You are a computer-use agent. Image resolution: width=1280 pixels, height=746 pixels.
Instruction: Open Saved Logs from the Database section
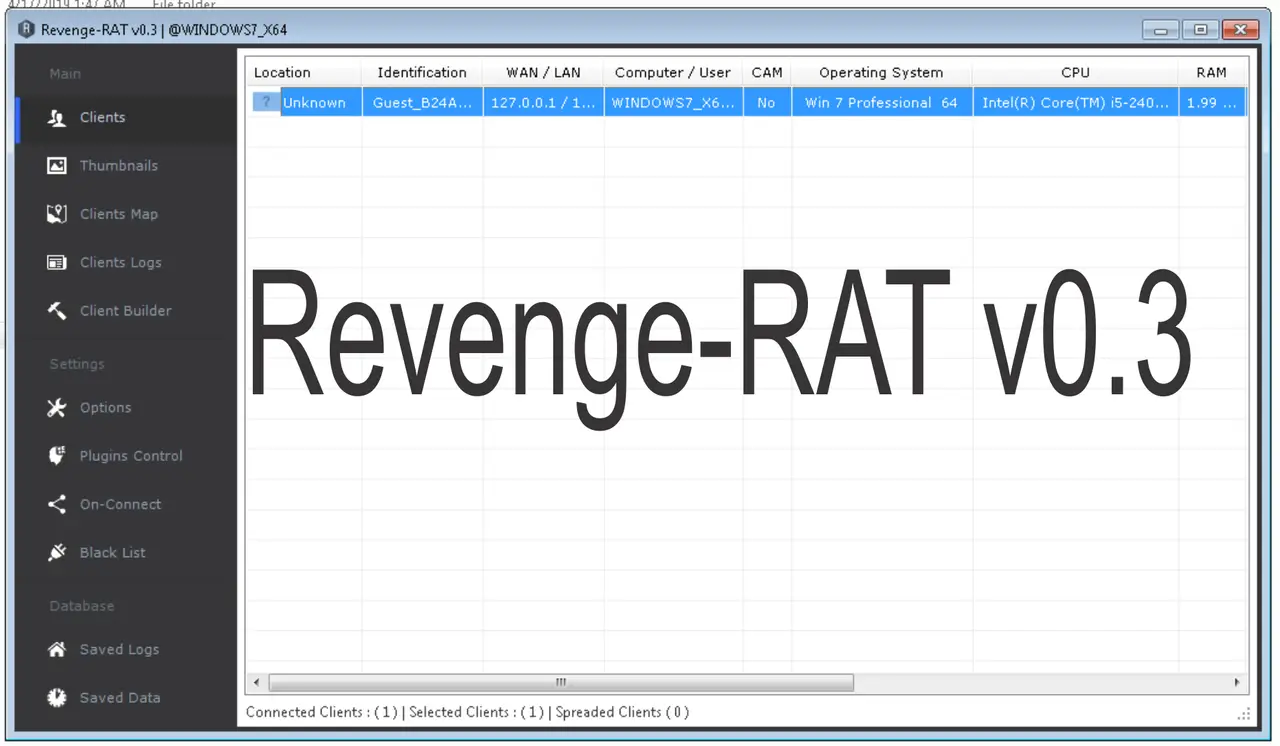click(x=119, y=649)
